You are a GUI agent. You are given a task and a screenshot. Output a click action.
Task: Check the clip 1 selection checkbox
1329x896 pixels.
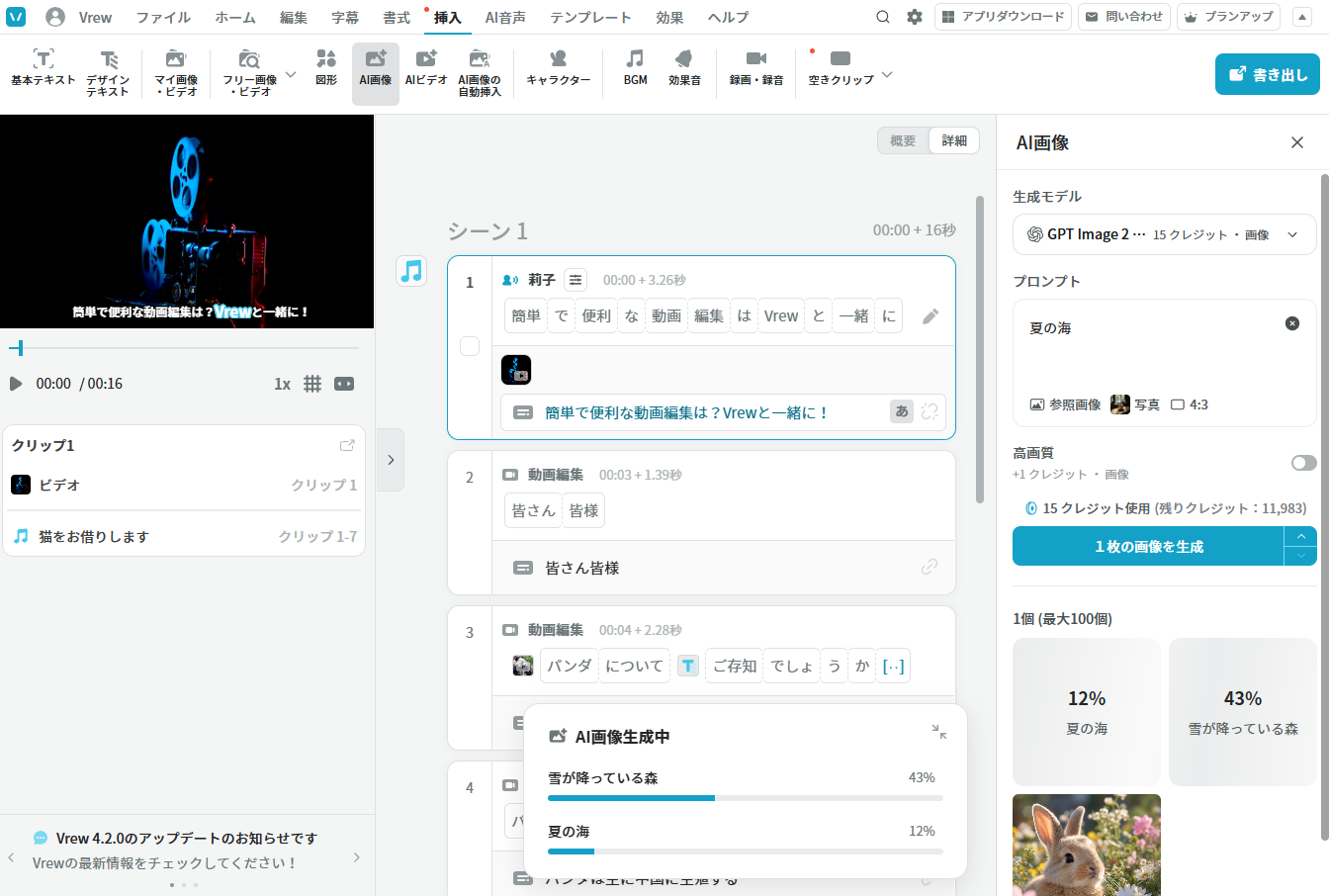pos(470,346)
